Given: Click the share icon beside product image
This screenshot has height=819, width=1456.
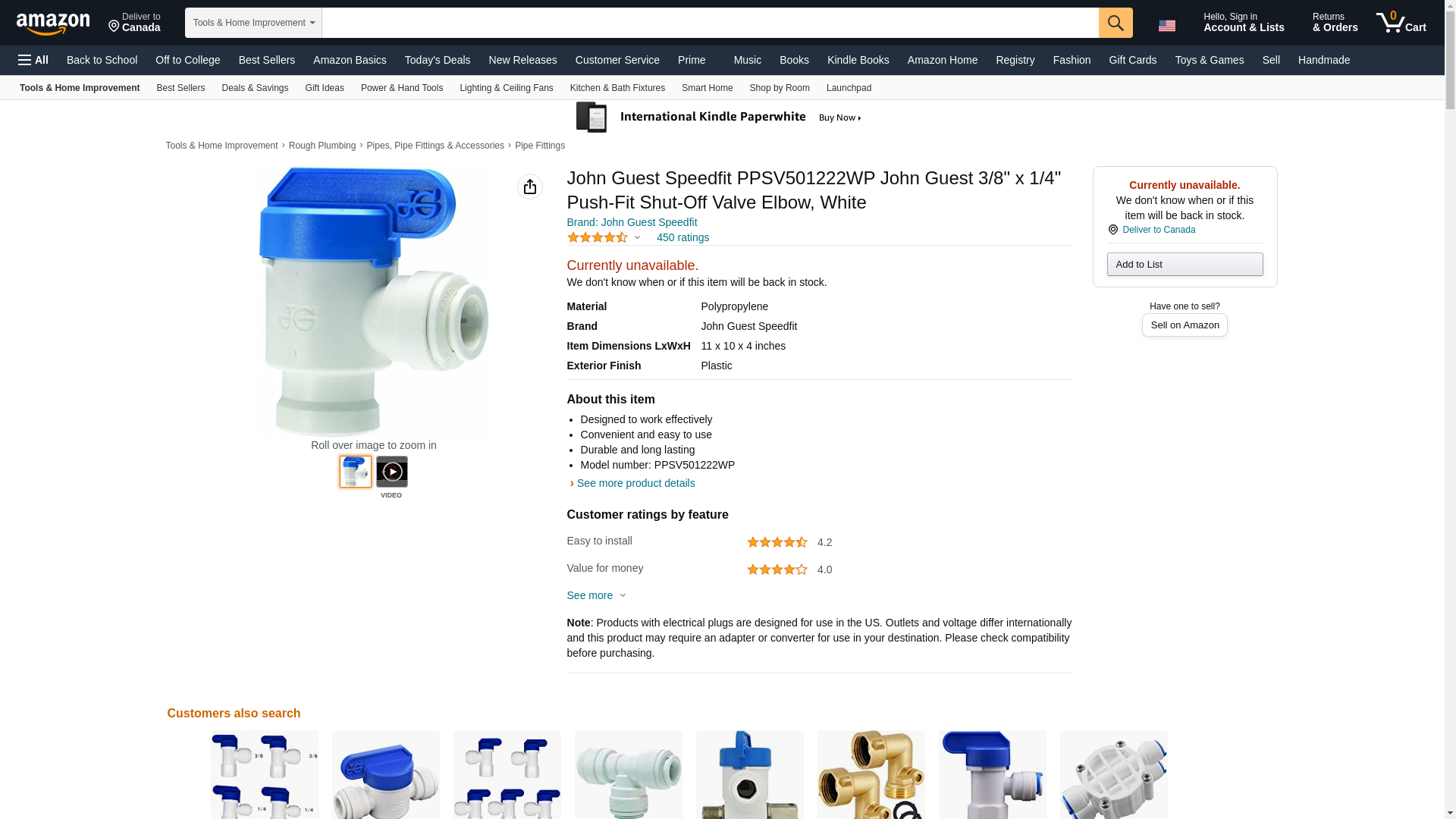Looking at the screenshot, I should point(530,187).
